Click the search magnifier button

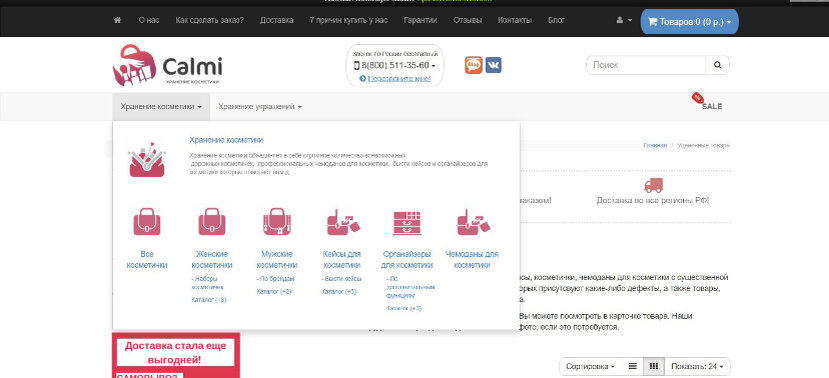pyautogui.click(x=717, y=65)
